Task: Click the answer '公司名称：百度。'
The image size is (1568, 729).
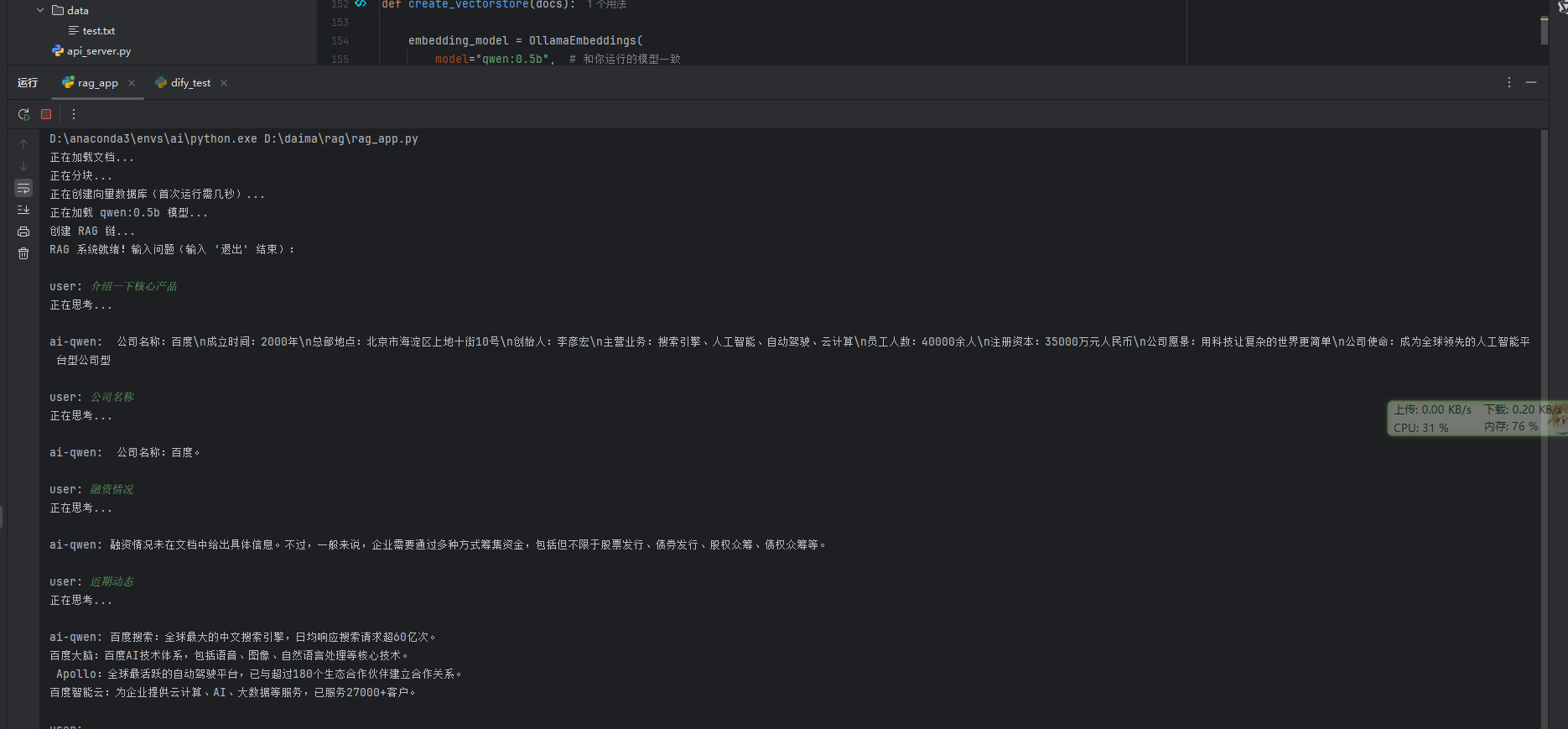Action: tap(158, 453)
